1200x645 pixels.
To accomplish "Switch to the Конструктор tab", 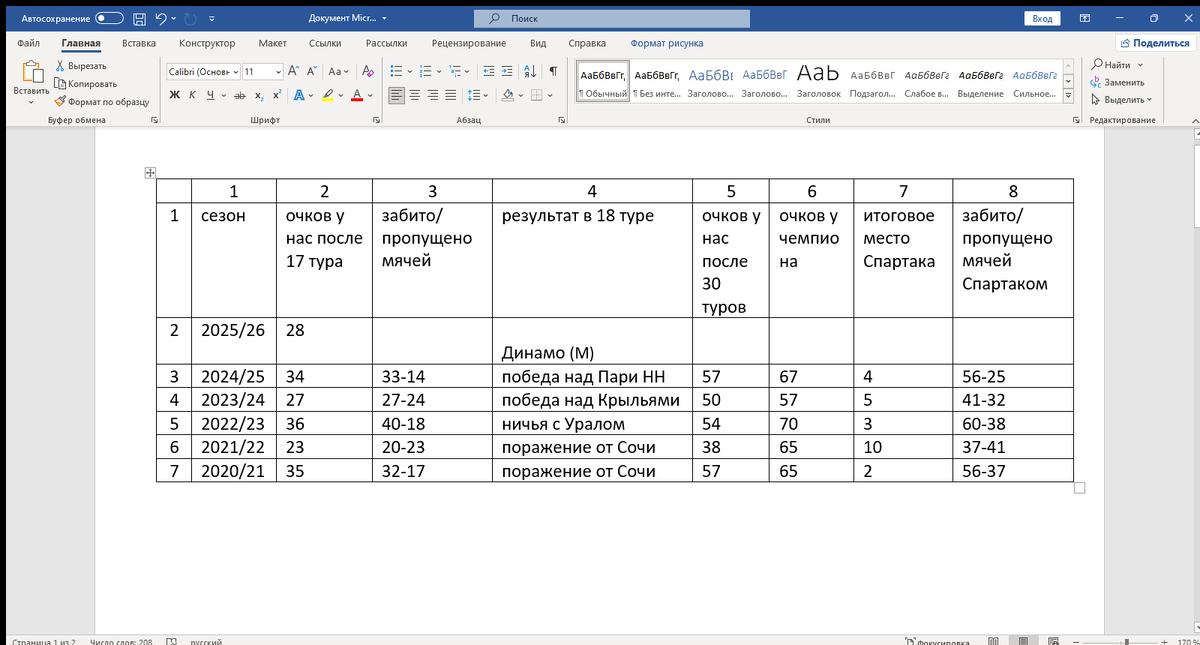I will coord(207,43).
